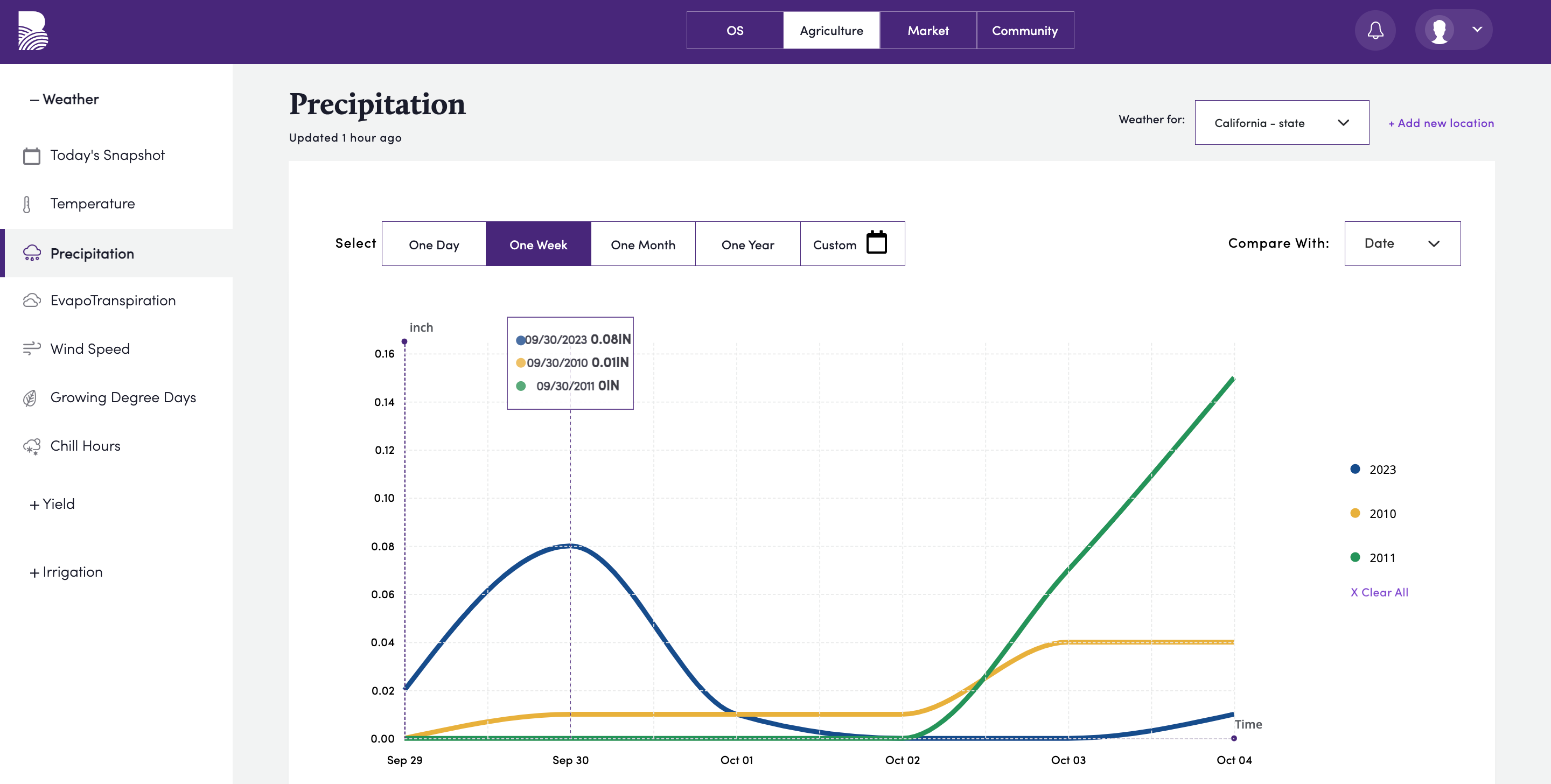Image resolution: width=1551 pixels, height=784 pixels.
Task: Open the Compare With Date dropdown
Action: (x=1402, y=243)
